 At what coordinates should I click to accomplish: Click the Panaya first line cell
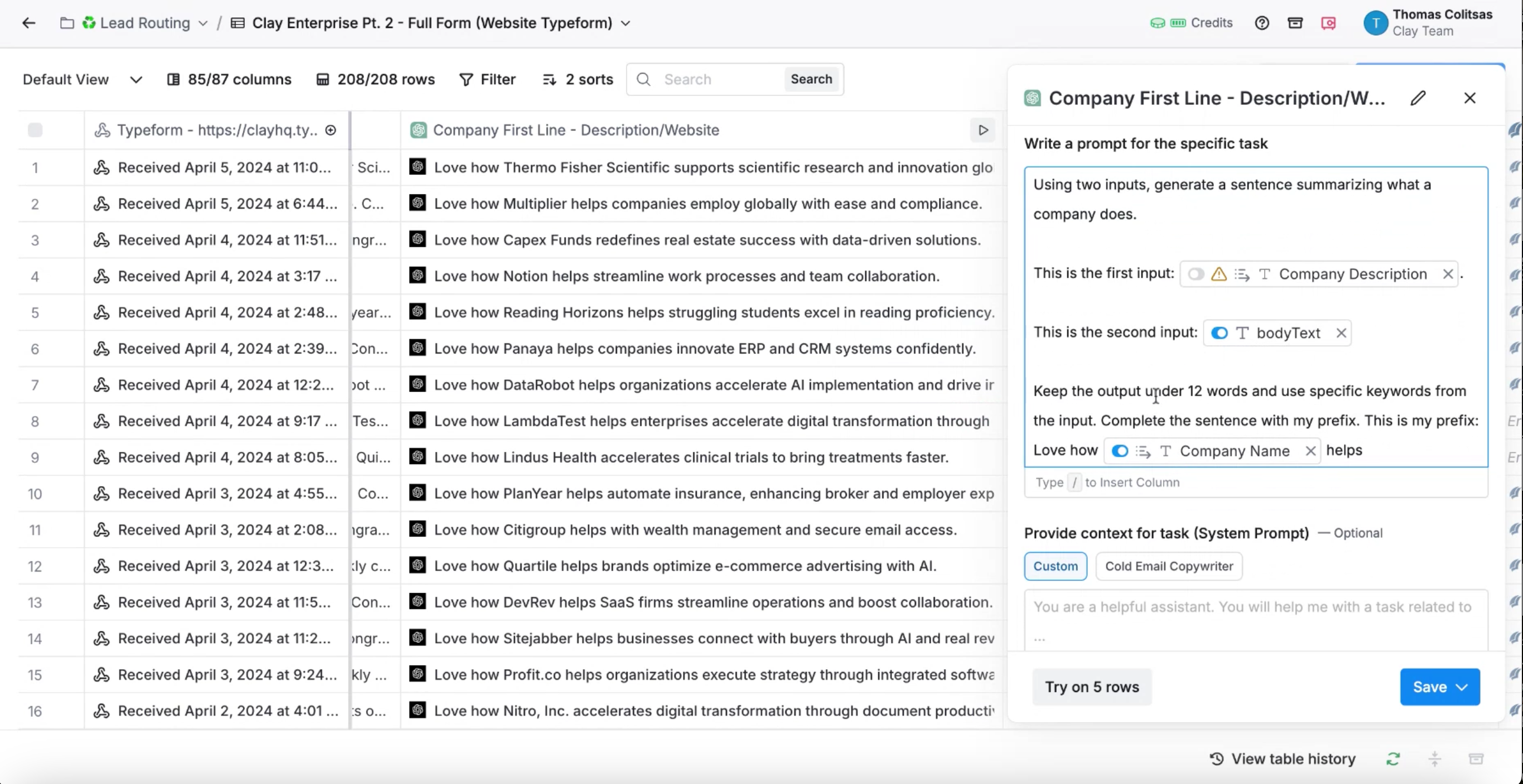click(701, 349)
